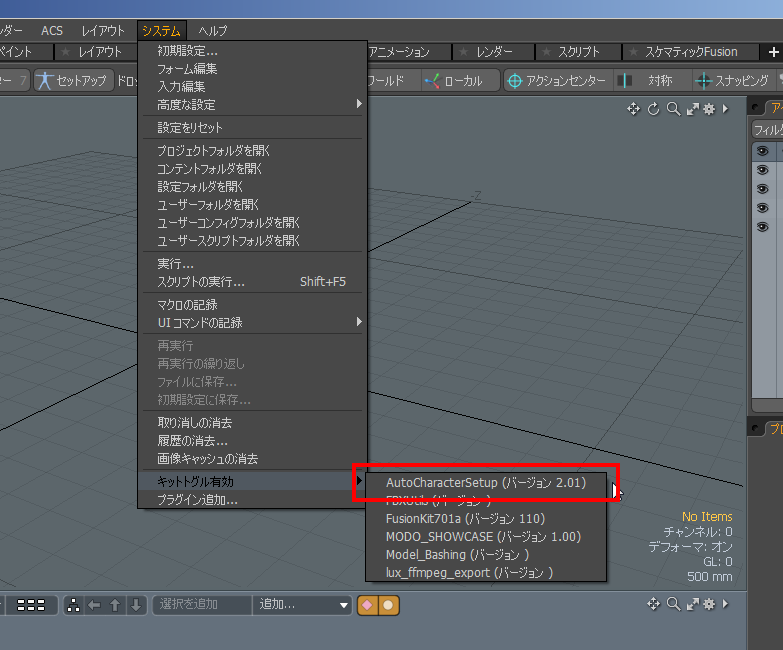
Task: Open the ACS menu
Action: click(x=52, y=31)
